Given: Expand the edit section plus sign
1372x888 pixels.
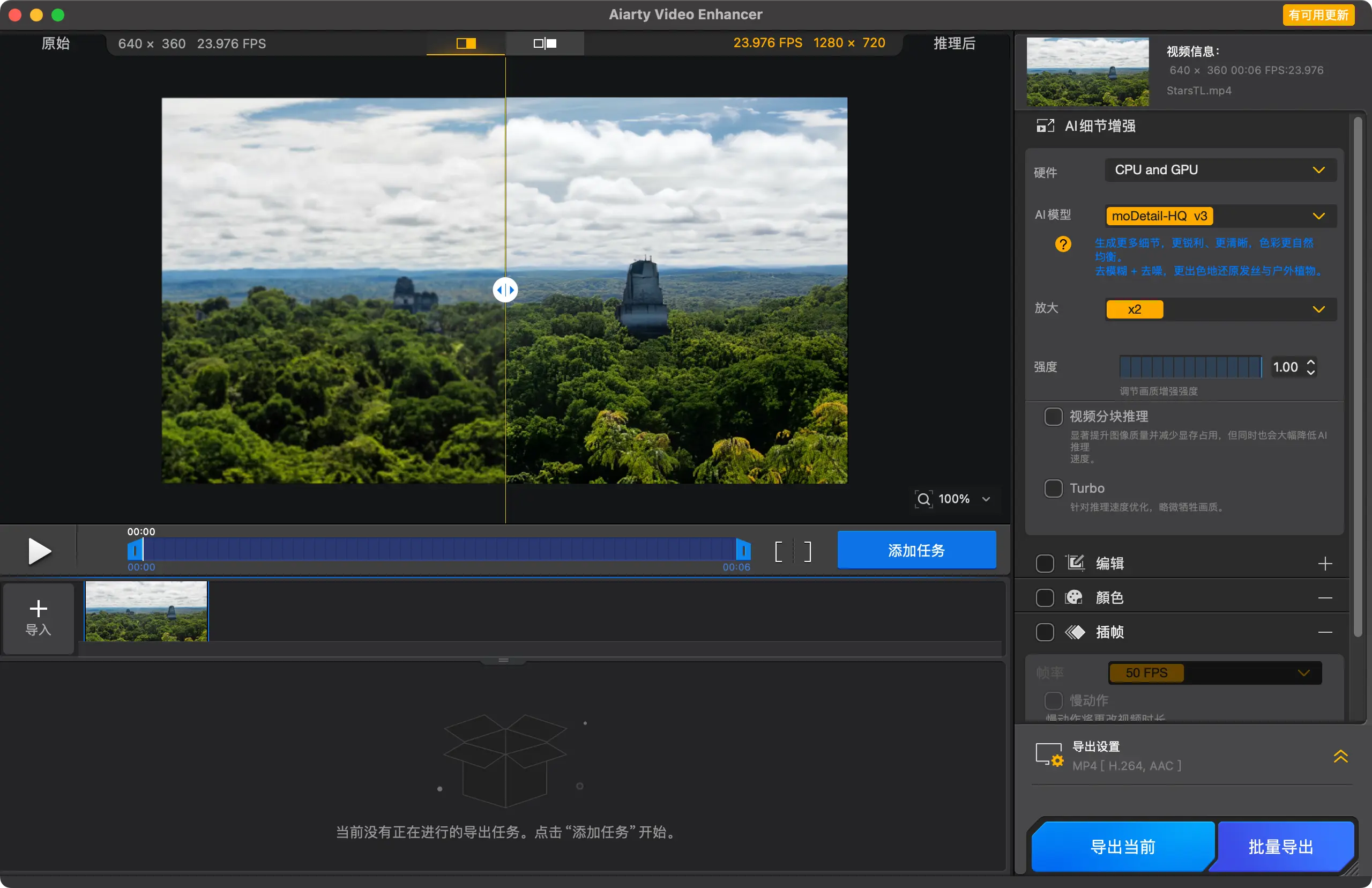Looking at the screenshot, I should coord(1325,564).
